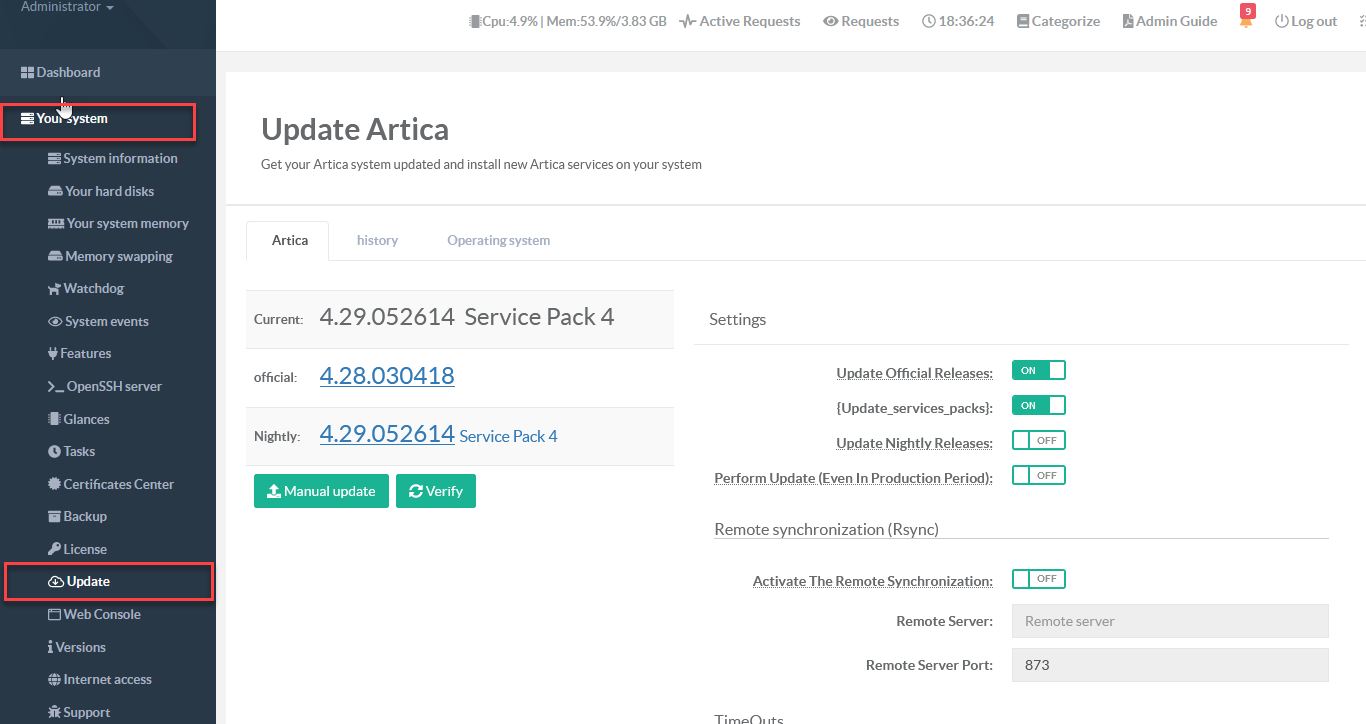
Task: Click the Log out link
Action: [x=1306, y=21]
